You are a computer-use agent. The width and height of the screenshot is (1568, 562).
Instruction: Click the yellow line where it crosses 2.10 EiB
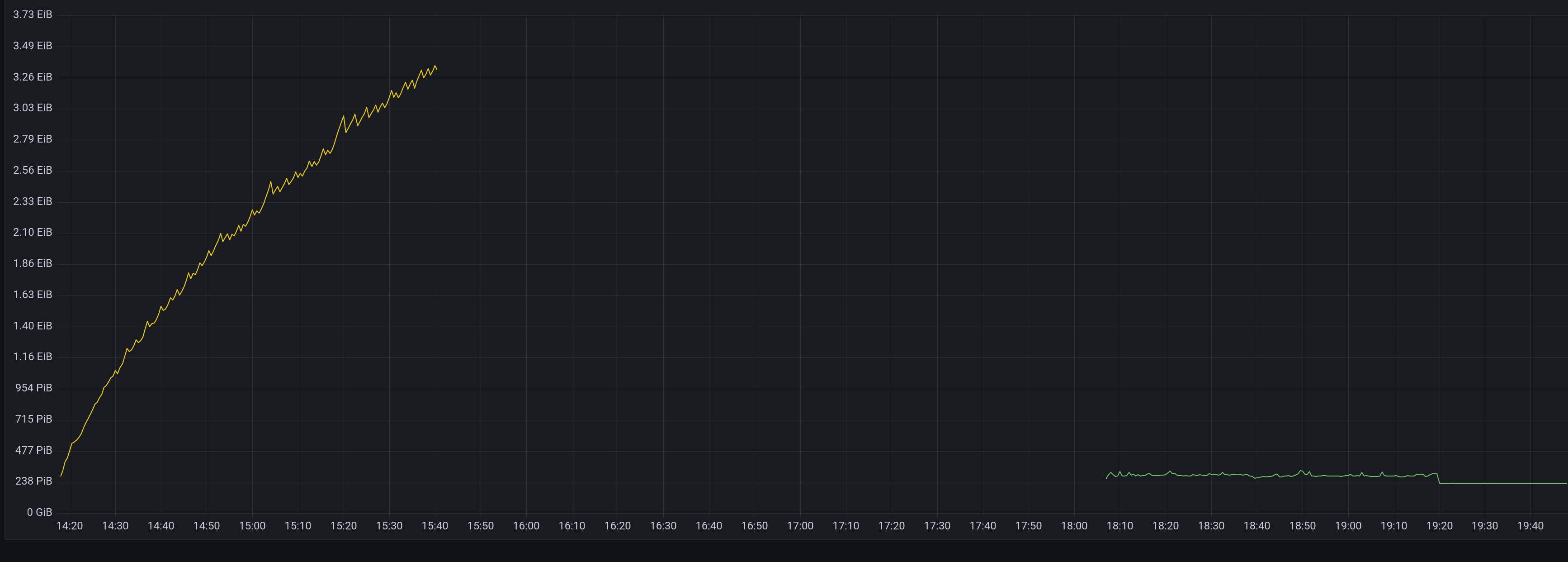[220, 232]
